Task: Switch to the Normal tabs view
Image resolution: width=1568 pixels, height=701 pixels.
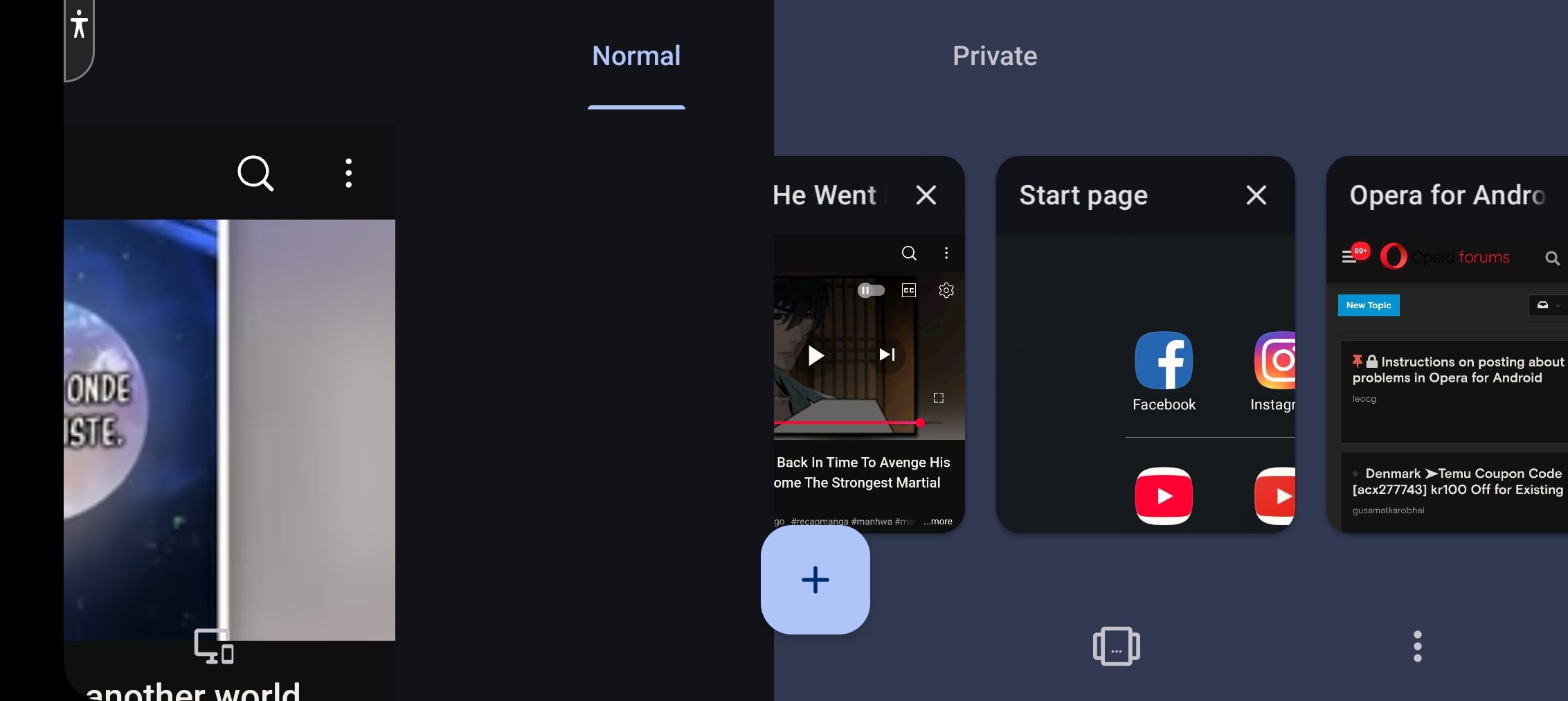Action: (636, 56)
